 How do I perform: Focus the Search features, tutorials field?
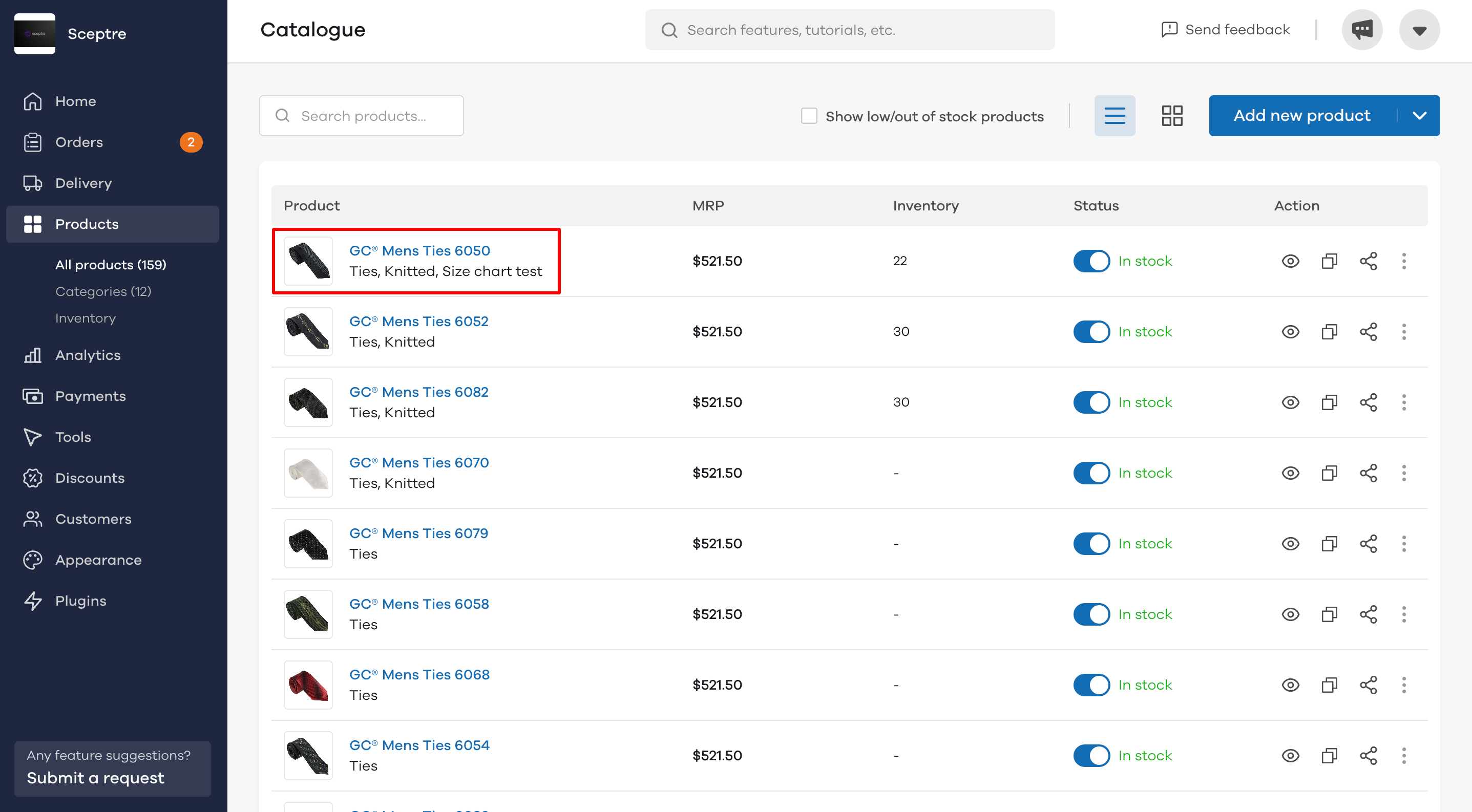pos(850,30)
